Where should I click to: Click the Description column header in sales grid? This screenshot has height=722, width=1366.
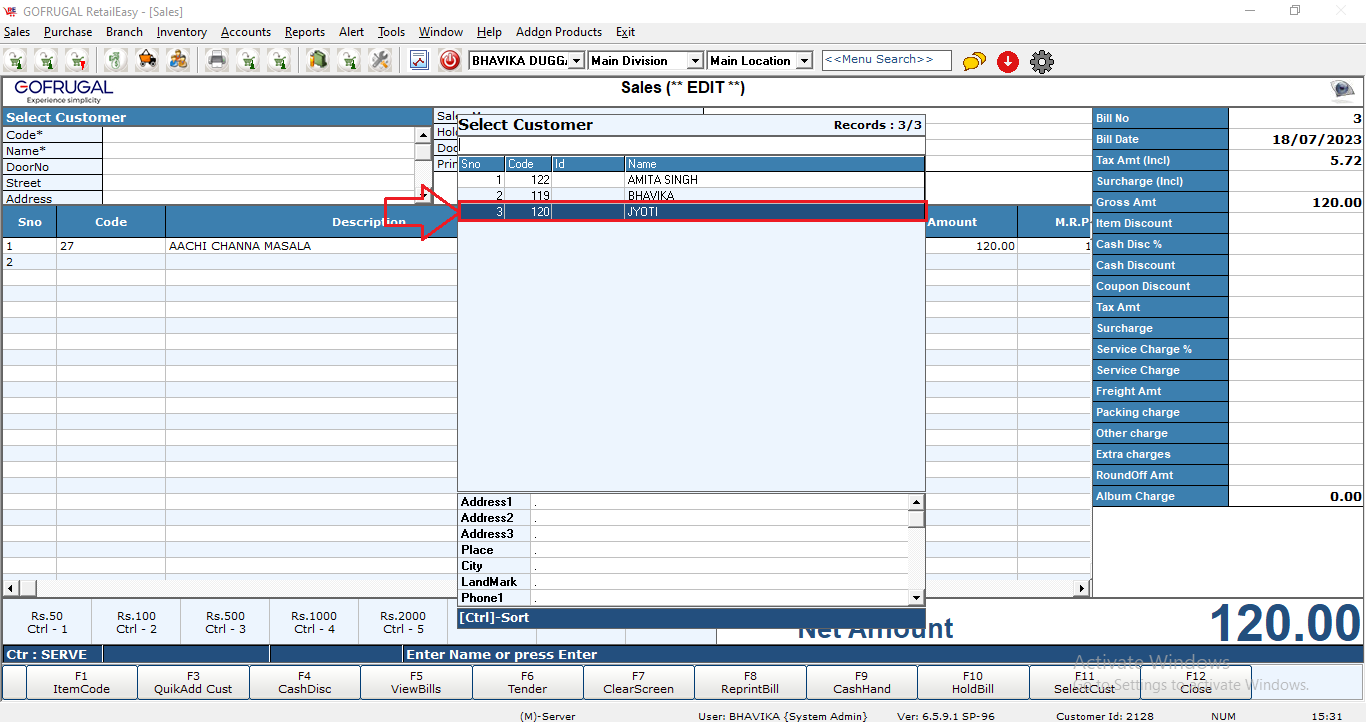coord(311,222)
